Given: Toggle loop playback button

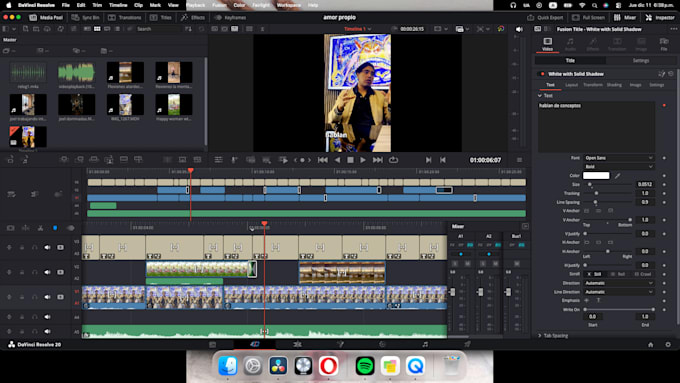Looking at the screenshot, I should (393, 160).
